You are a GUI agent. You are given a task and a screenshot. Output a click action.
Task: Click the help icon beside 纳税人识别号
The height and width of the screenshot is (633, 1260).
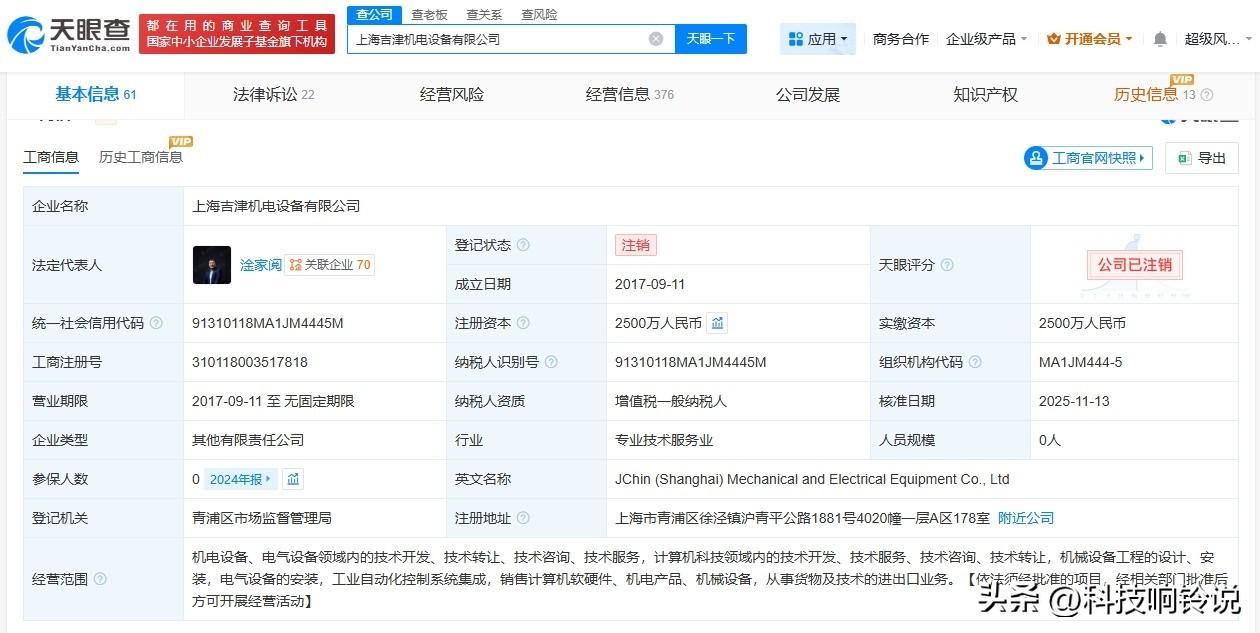[551, 362]
